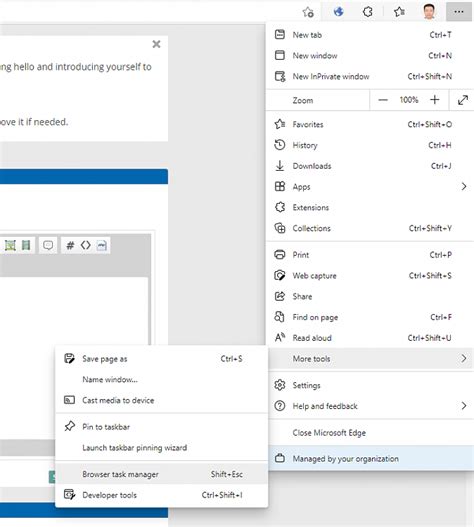This screenshot has width=474, height=527.
Task: Open Developer tools from submenu
Action: click(161, 495)
